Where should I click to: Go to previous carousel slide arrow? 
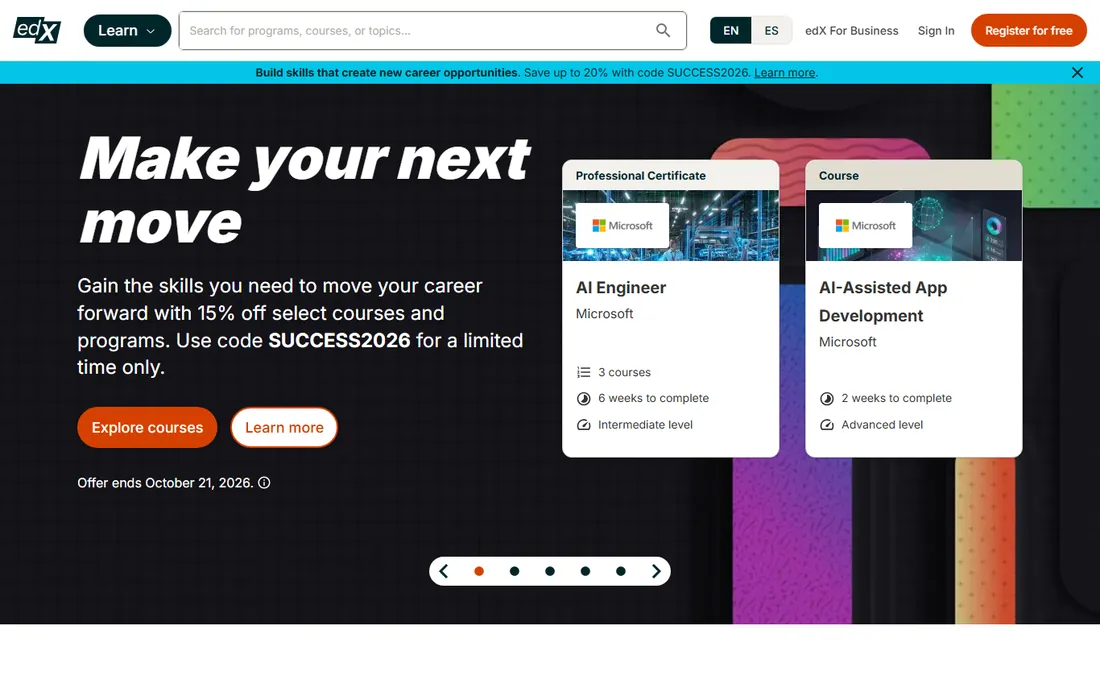(x=443, y=571)
